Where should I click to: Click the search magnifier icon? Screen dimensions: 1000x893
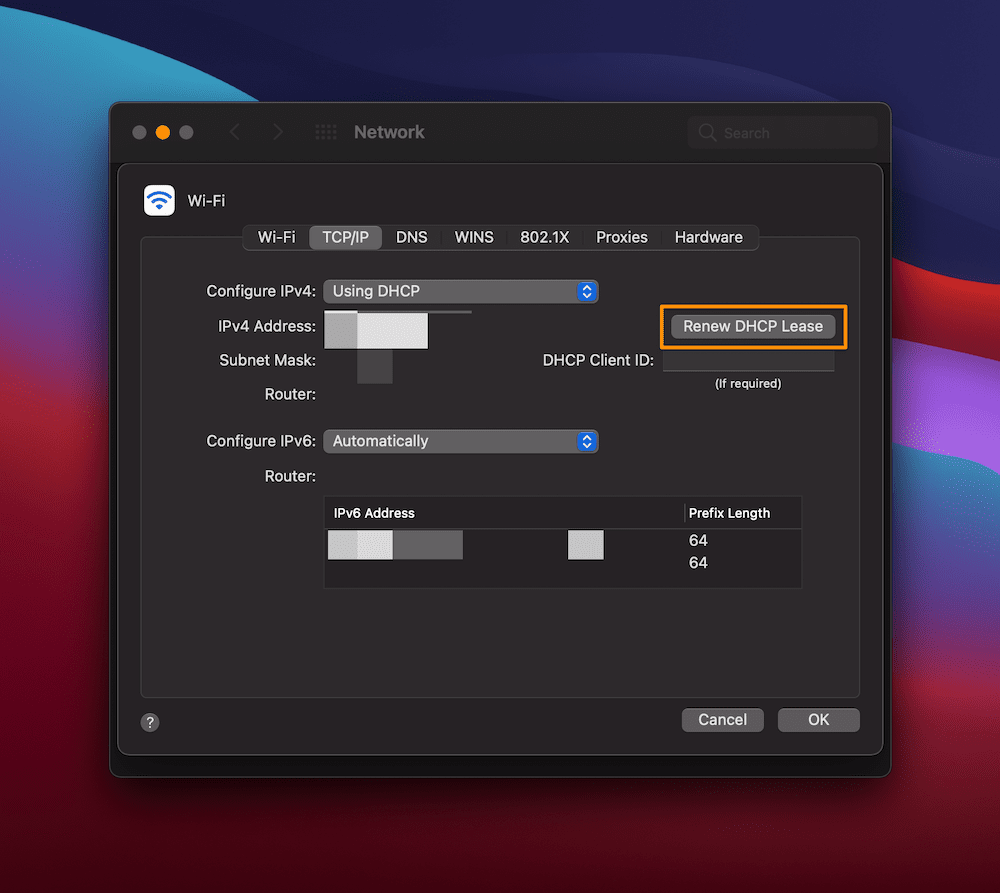pos(707,133)
